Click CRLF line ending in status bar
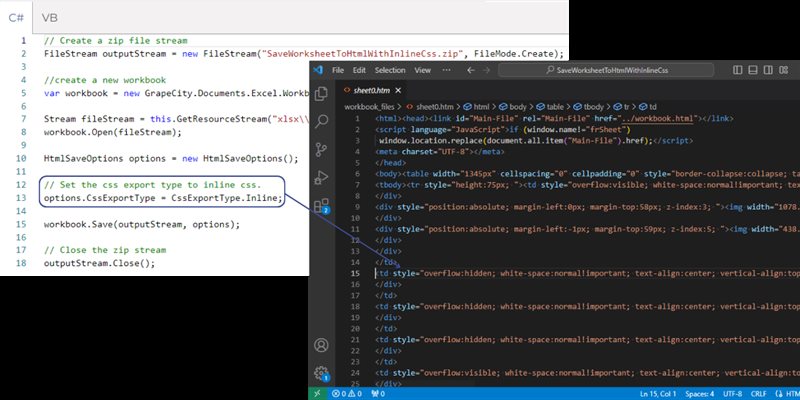This screenshot has height=400, width=800. click(x=758, y=394)
